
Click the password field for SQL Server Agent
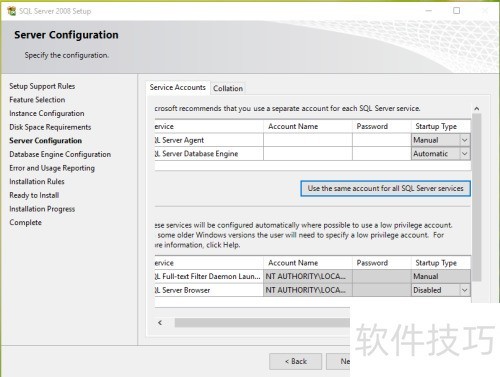tap(382, 140)
